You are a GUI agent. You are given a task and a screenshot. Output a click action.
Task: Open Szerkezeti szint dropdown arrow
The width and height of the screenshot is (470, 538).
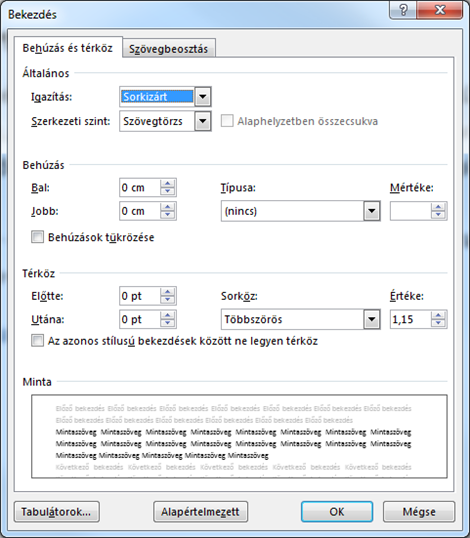click(202, 121)
